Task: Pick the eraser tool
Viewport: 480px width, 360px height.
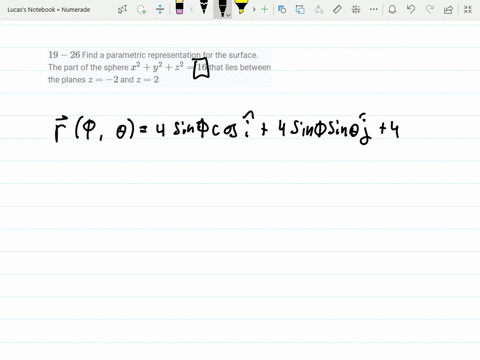Action: pyautogui.click(x=179, y=8)
